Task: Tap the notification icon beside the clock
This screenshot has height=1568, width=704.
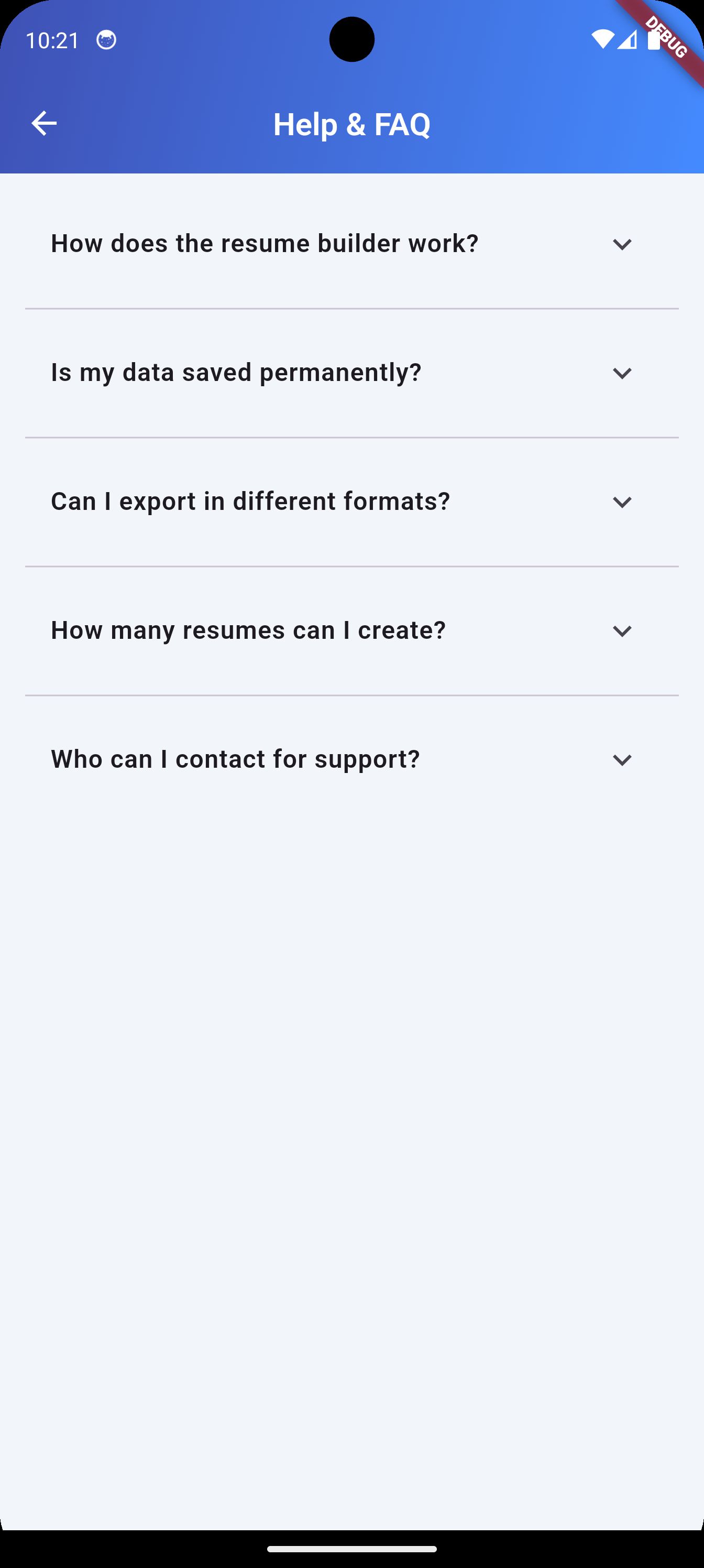Action: pos(106,40)
